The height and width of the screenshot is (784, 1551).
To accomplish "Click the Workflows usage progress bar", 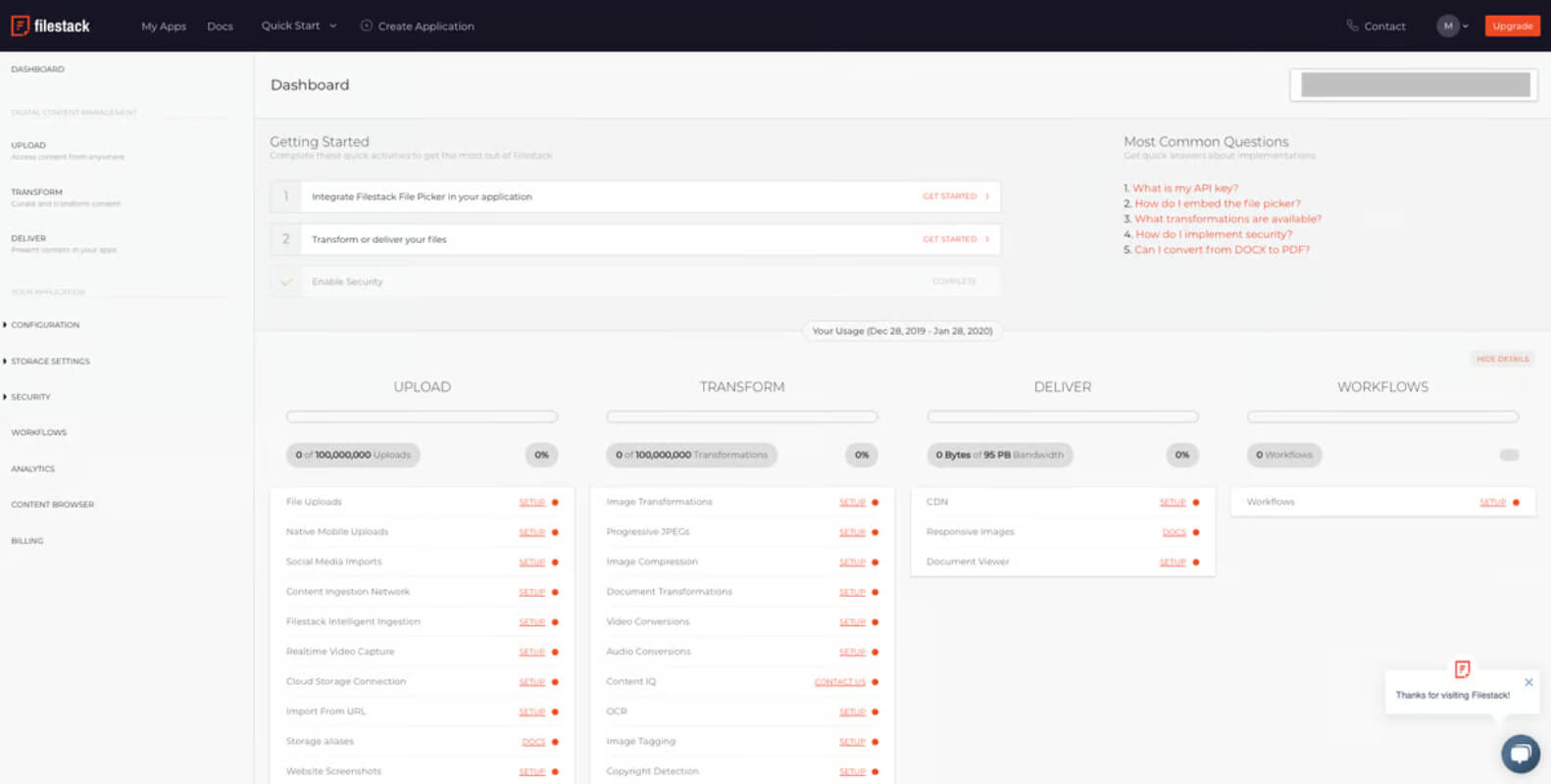I will tap(1382, 416).
